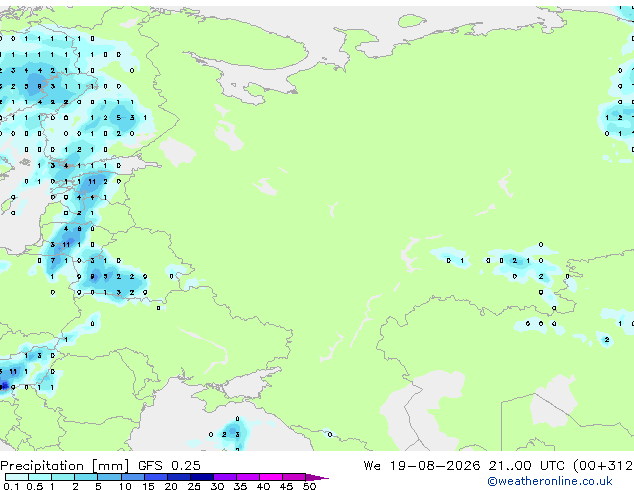Pick the 5–10 mm legend swatch
The height and width of the screenshot is (490, 634).
tap(109, 477)
